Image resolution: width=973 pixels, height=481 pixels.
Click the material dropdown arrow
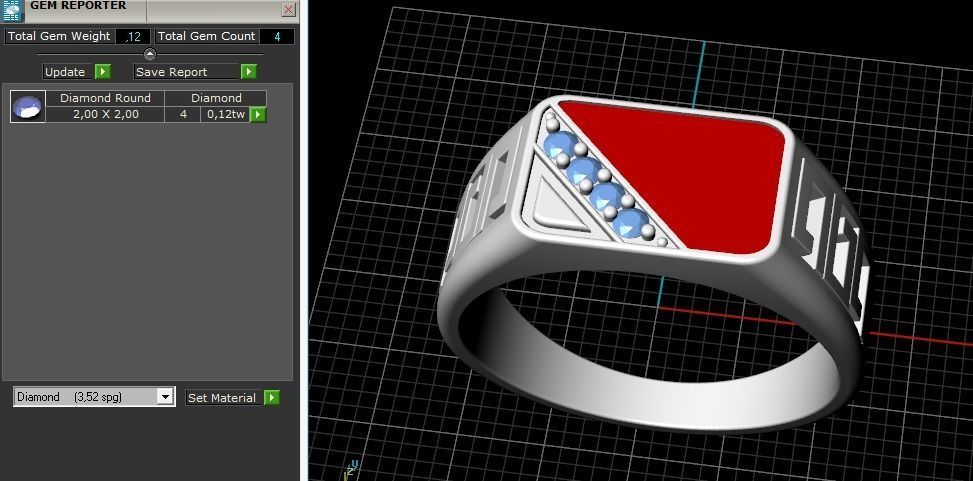[165, 397]
